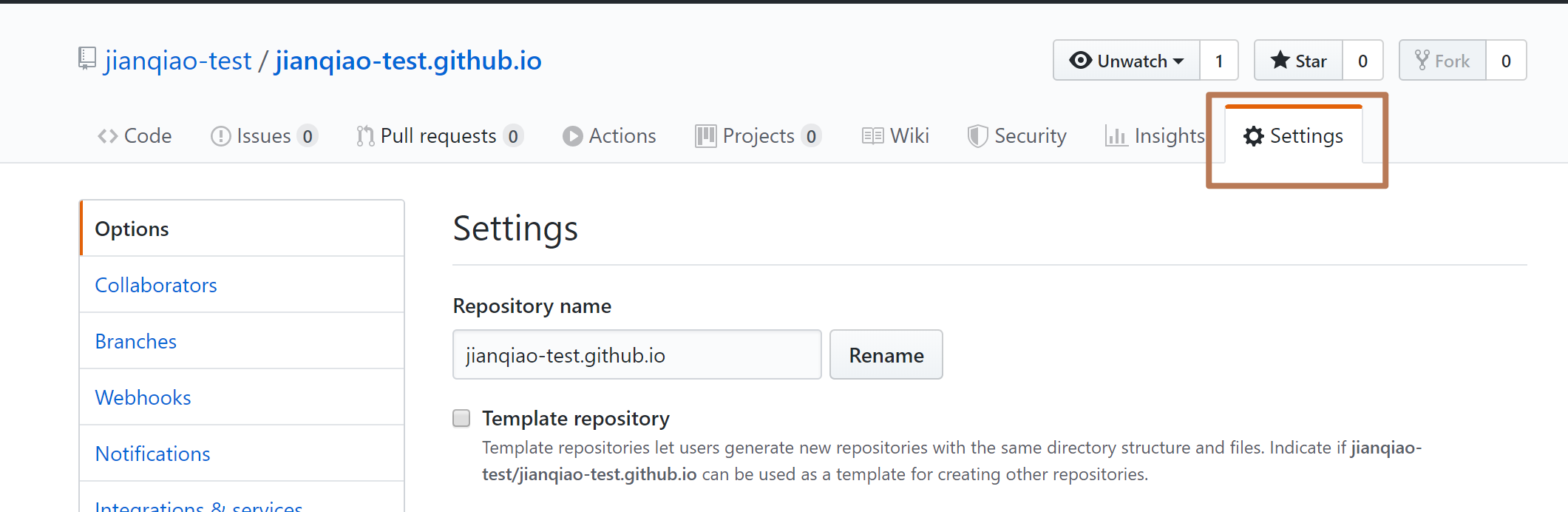Open the Unwatch dropdown menu
Viewport: 1568px width, 512px height.
(1126, 60)
